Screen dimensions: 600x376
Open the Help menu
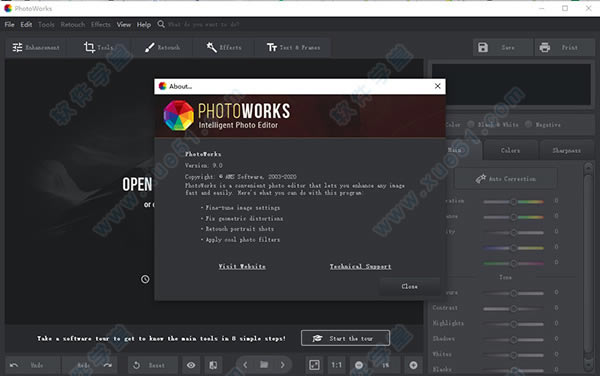click(x=144, y=24)
